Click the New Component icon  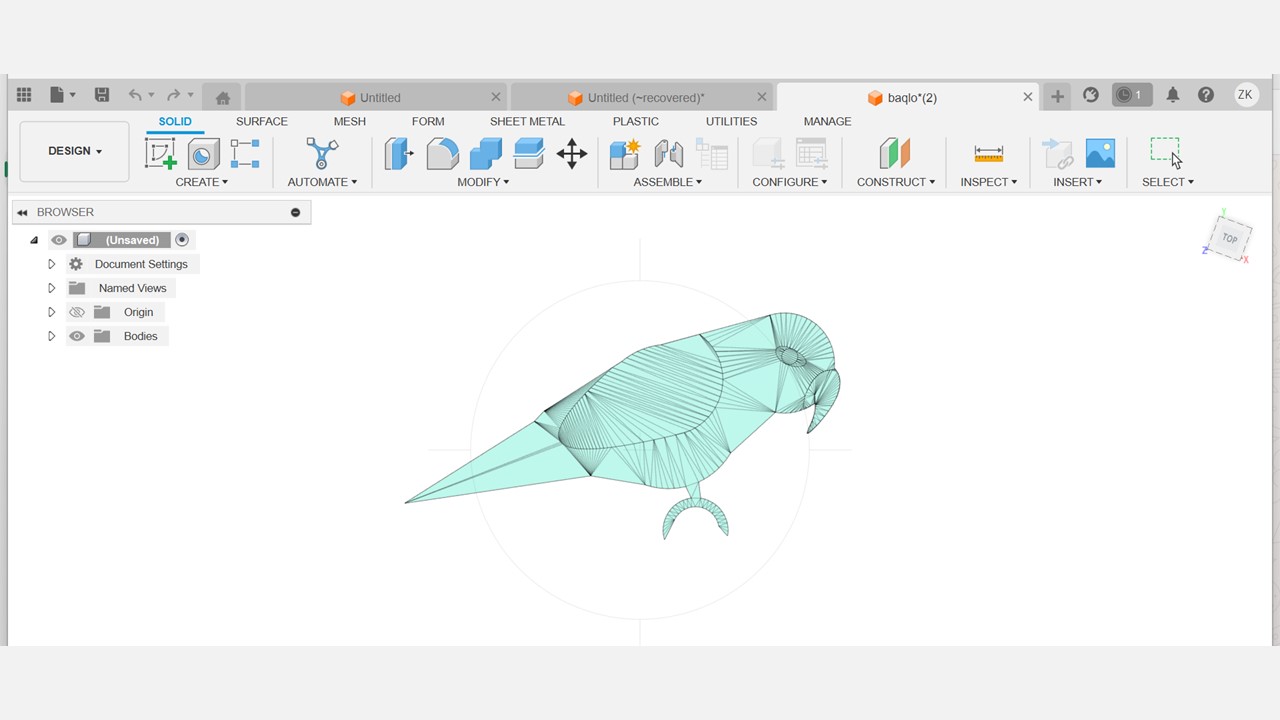[x=625, y=153]
